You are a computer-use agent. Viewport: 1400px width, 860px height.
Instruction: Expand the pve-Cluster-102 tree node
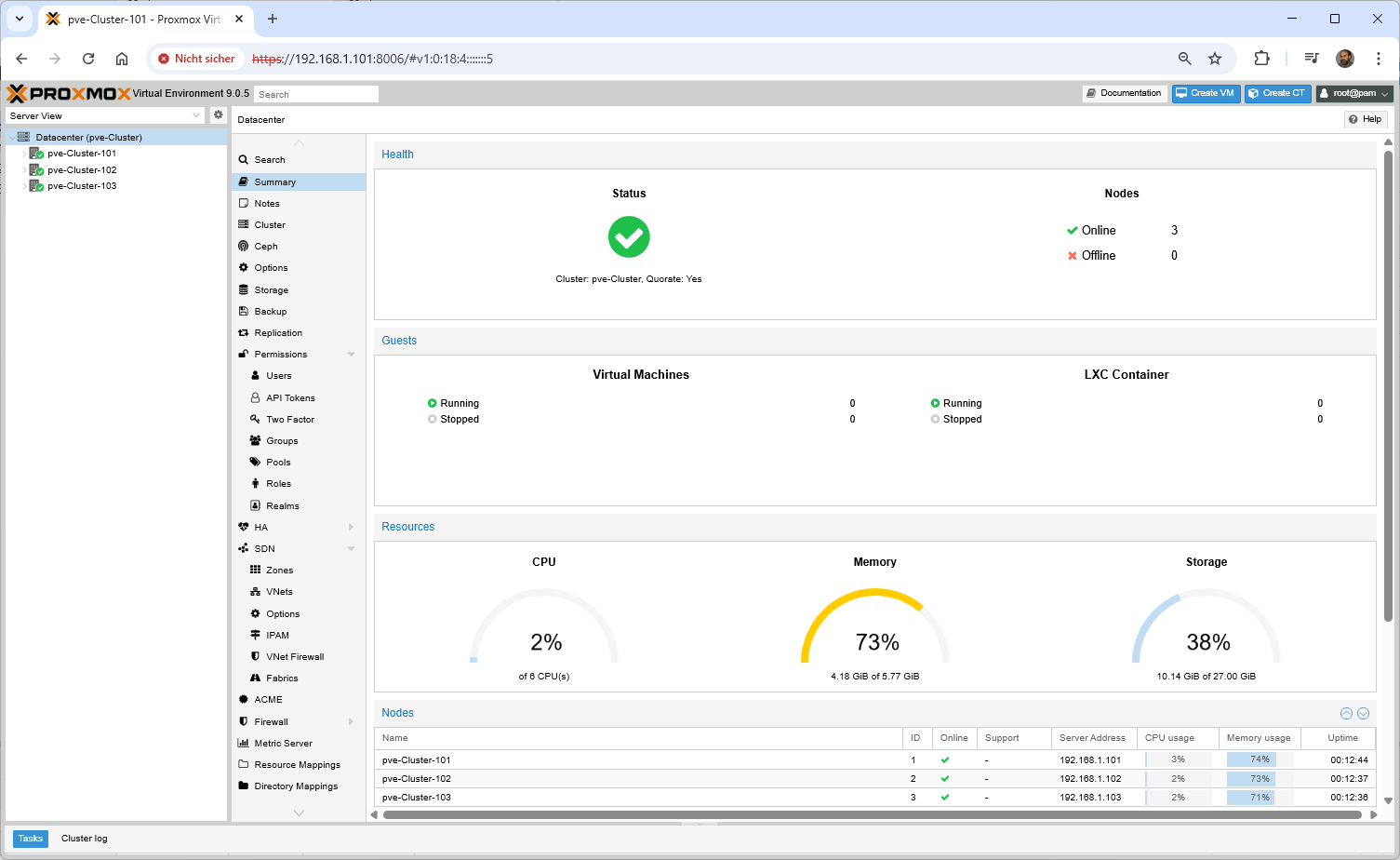pyautogui.click(x=24, y=170)
